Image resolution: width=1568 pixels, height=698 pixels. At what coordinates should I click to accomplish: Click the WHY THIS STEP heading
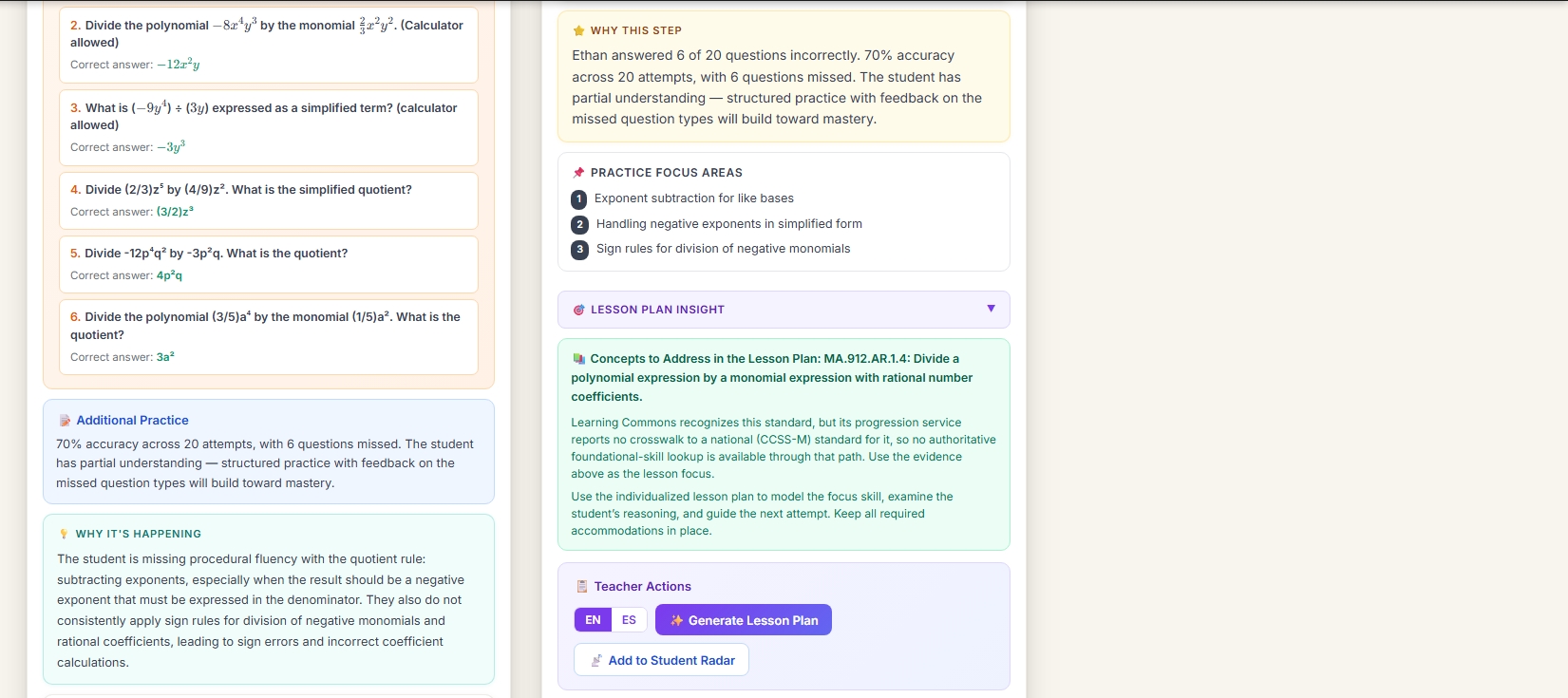click(636, 30)
